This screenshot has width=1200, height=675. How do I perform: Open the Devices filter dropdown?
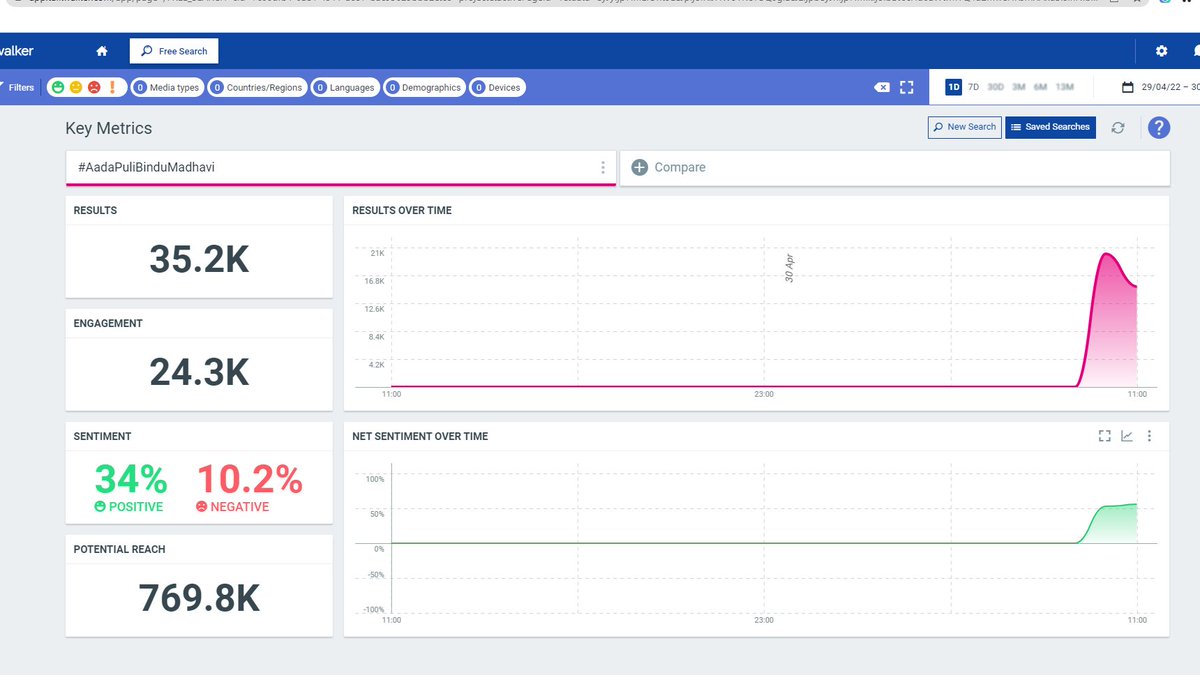[x=497, y=87]
